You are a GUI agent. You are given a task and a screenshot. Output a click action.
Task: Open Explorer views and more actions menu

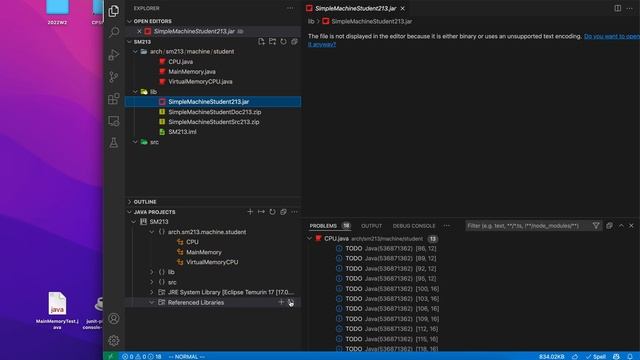[x=290, y=8]
